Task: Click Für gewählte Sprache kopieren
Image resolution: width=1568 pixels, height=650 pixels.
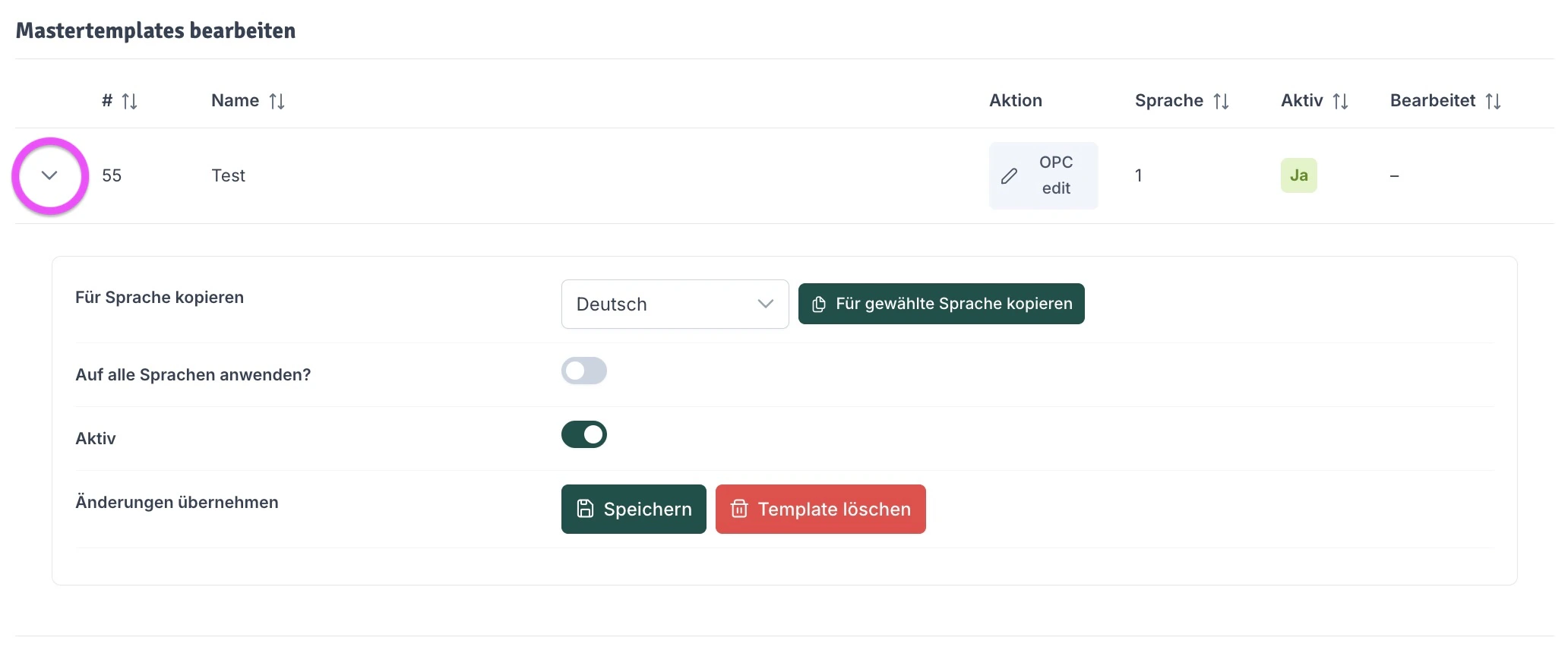Action: coord(941,304)
